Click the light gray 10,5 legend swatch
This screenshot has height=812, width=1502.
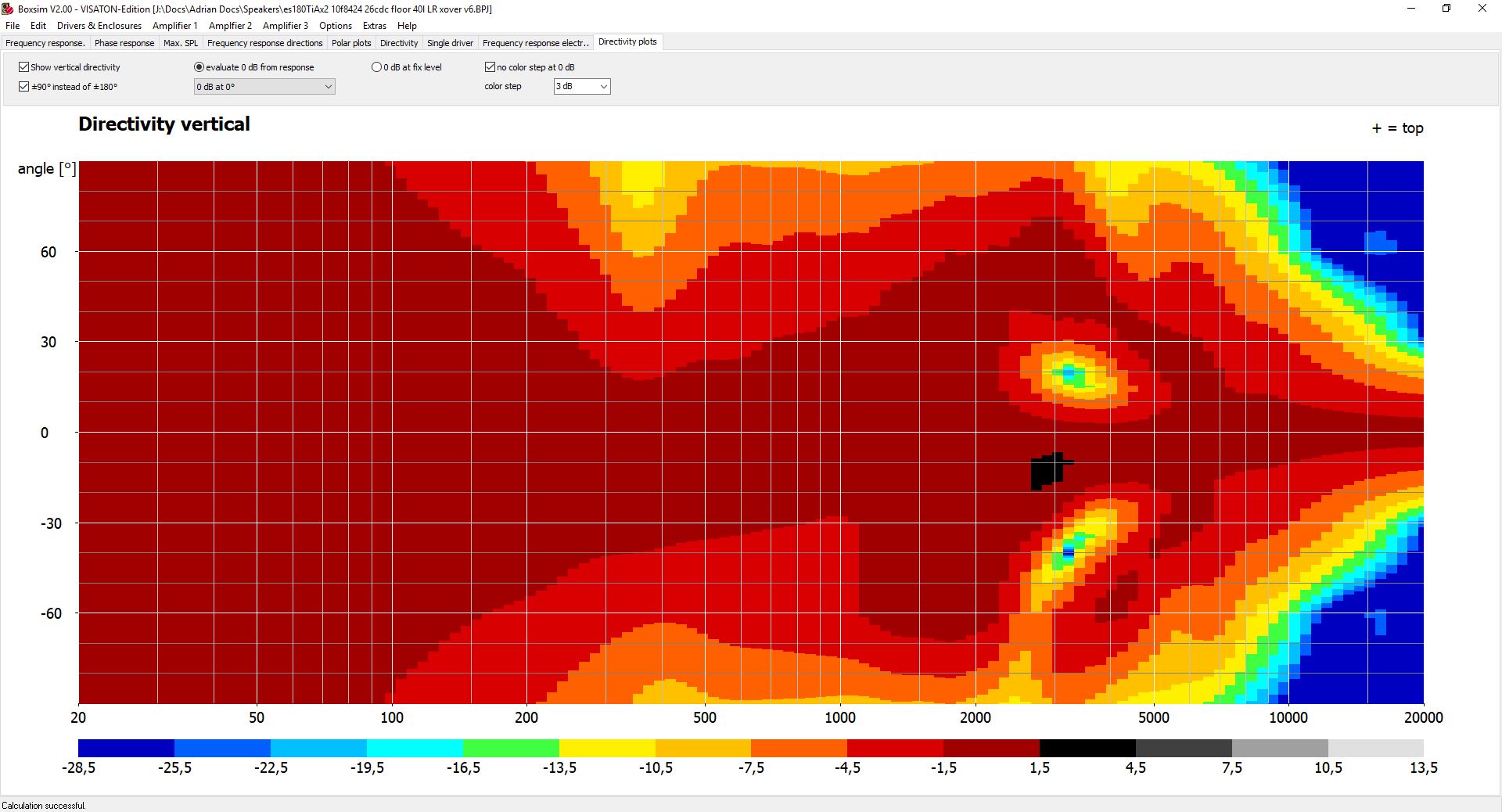(x=1375, y=748)
